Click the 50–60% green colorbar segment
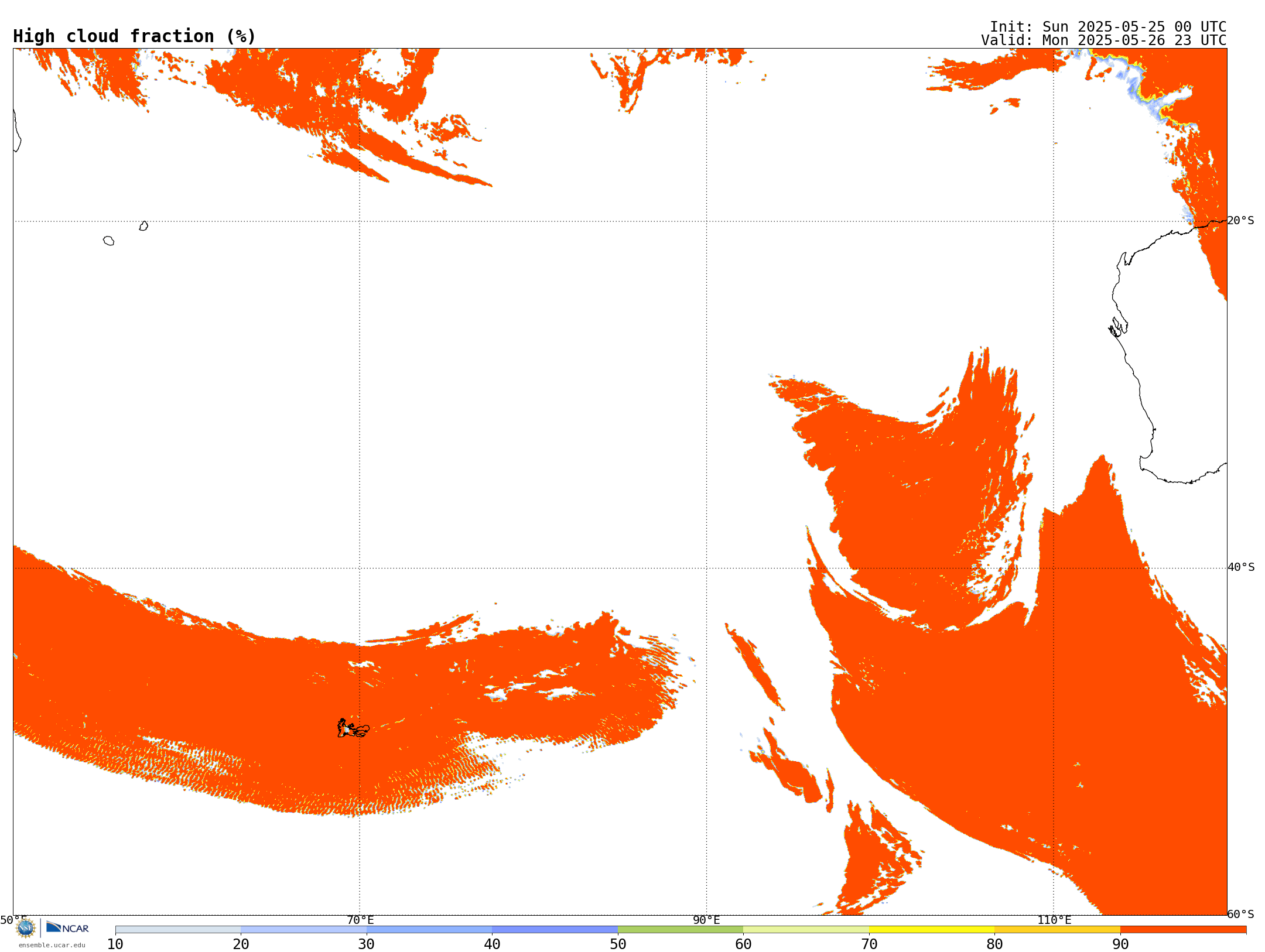The image size is (1265, 952). 681,930
